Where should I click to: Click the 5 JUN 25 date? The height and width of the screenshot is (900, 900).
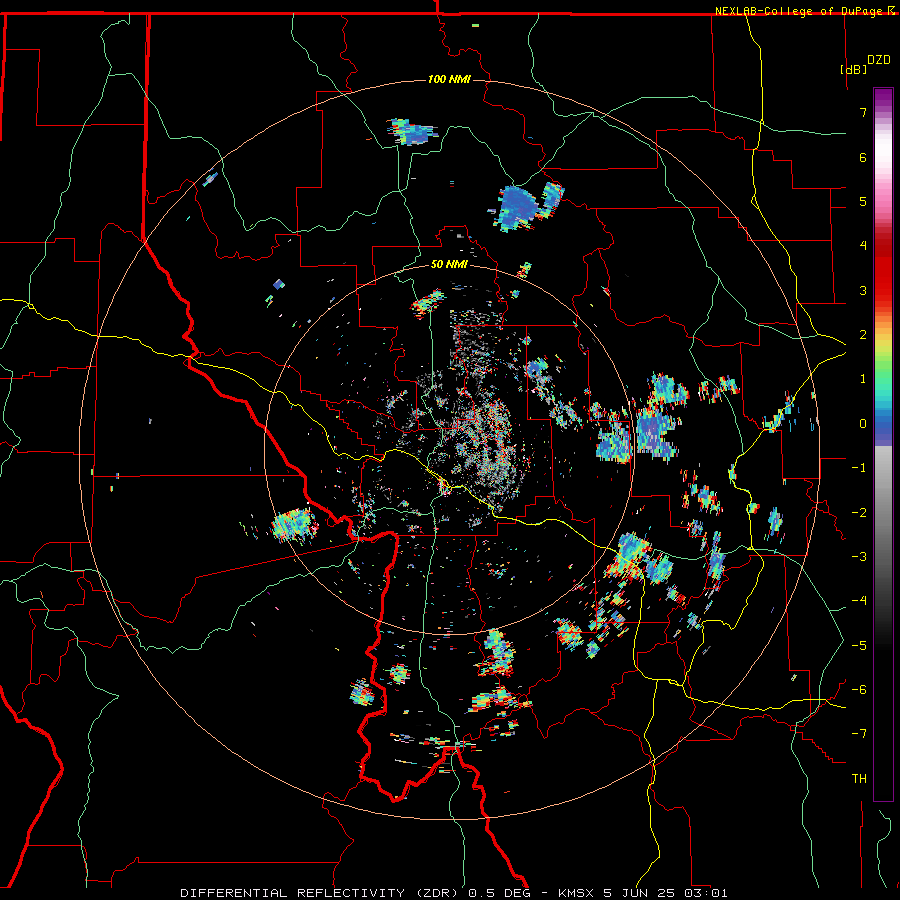click(641, 893)
